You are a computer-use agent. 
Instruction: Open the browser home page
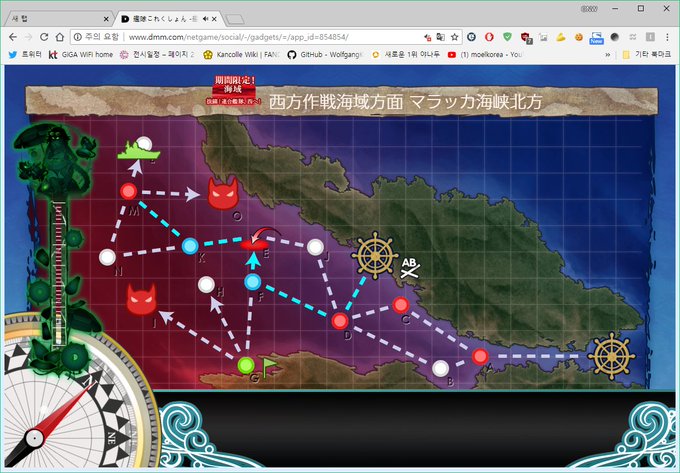click(60, 37)
